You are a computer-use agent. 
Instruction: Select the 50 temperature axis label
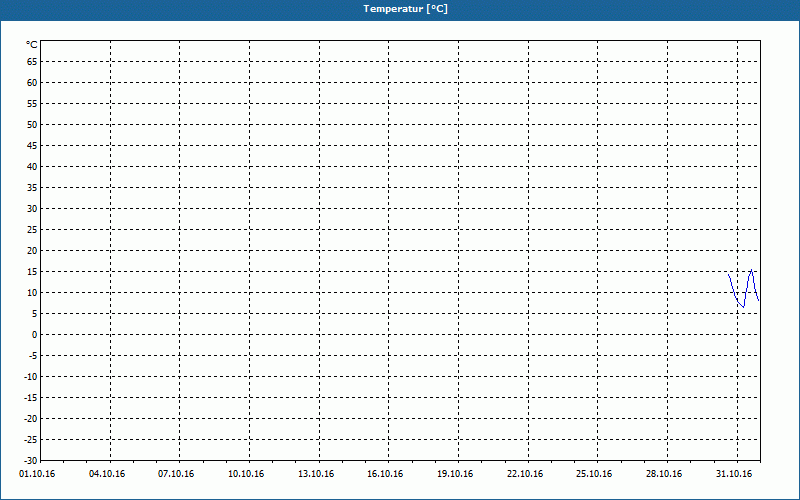tap(32, 124)
